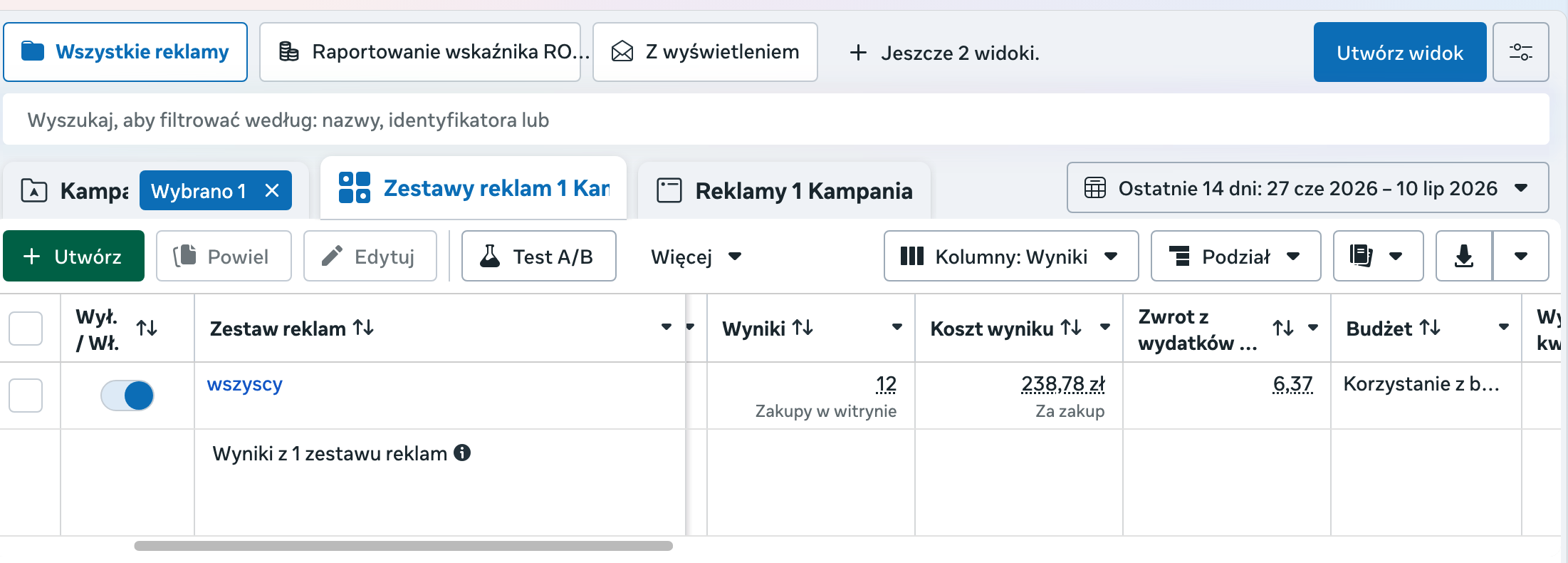This screenshot has width=1568, height=563.
Task: Click the info icon beside Wyniki z 1 zestawu reklam
Action: tap(462, 453)
